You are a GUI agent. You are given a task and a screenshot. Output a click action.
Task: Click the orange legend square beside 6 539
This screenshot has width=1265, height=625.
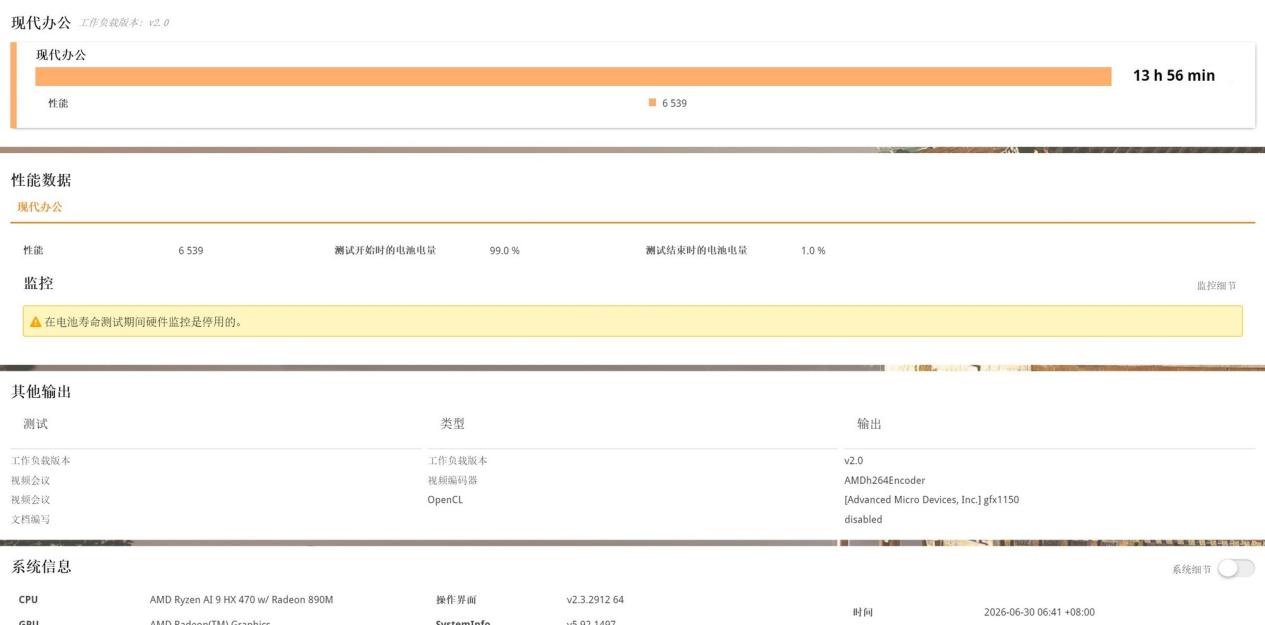pyautogui.click(x=652, y=102)
